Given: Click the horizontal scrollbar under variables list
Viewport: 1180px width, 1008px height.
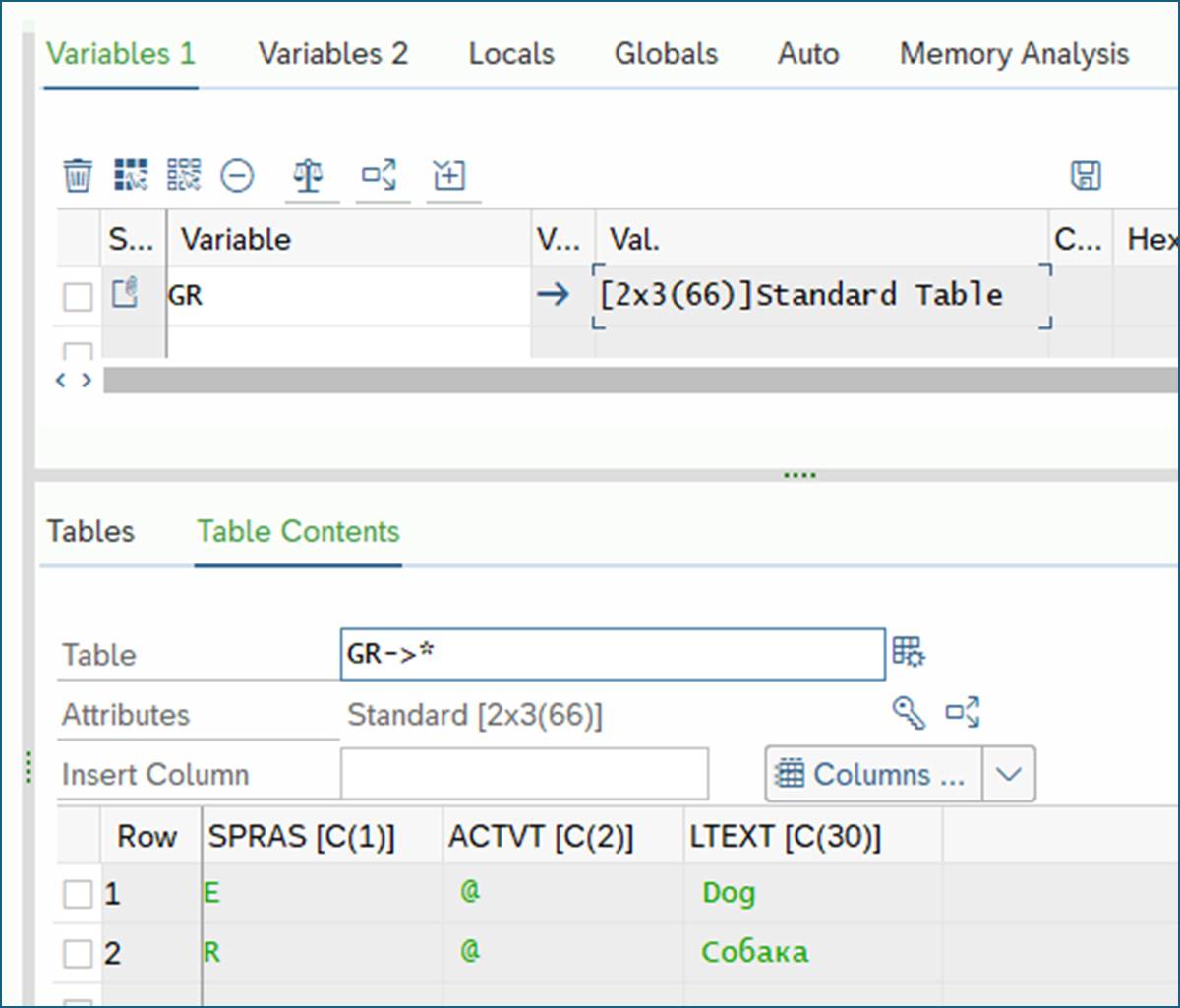Looking at the screenshot, I should click(639, 381).
